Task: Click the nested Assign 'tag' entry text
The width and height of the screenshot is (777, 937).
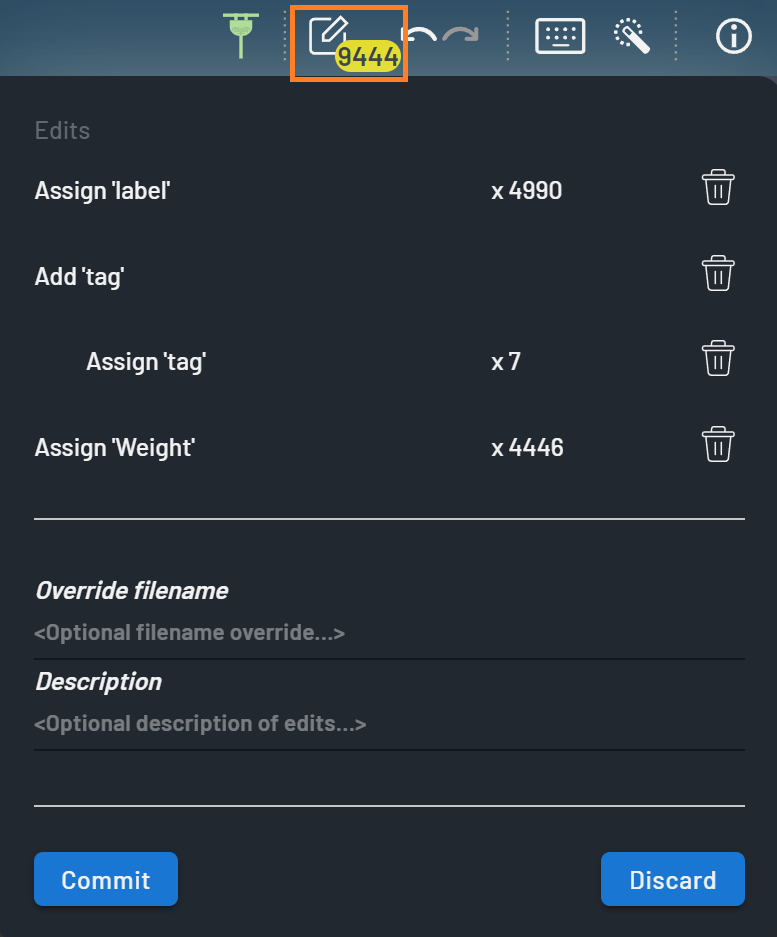Action: [146, 361]
